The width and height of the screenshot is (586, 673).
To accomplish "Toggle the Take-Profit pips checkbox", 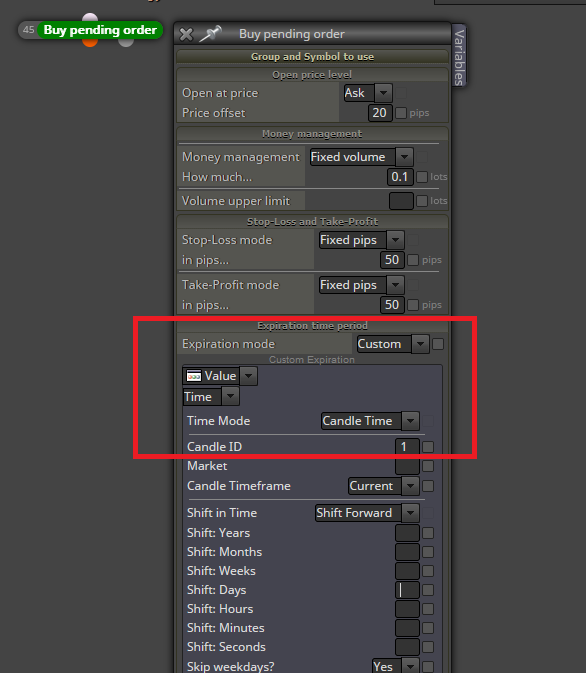I will tap(413, 305).
